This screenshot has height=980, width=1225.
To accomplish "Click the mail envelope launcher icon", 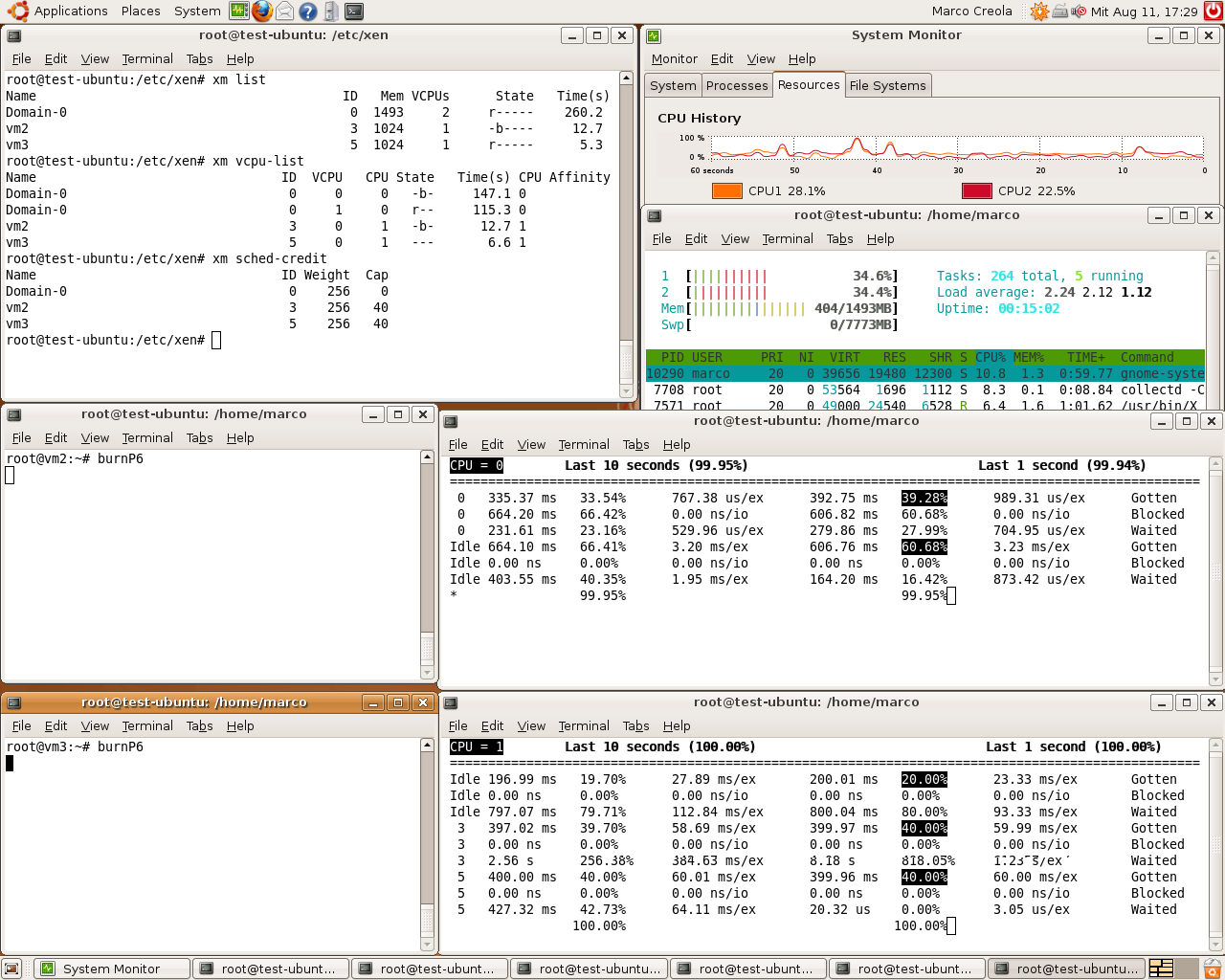I will click(x=285, y=11).
